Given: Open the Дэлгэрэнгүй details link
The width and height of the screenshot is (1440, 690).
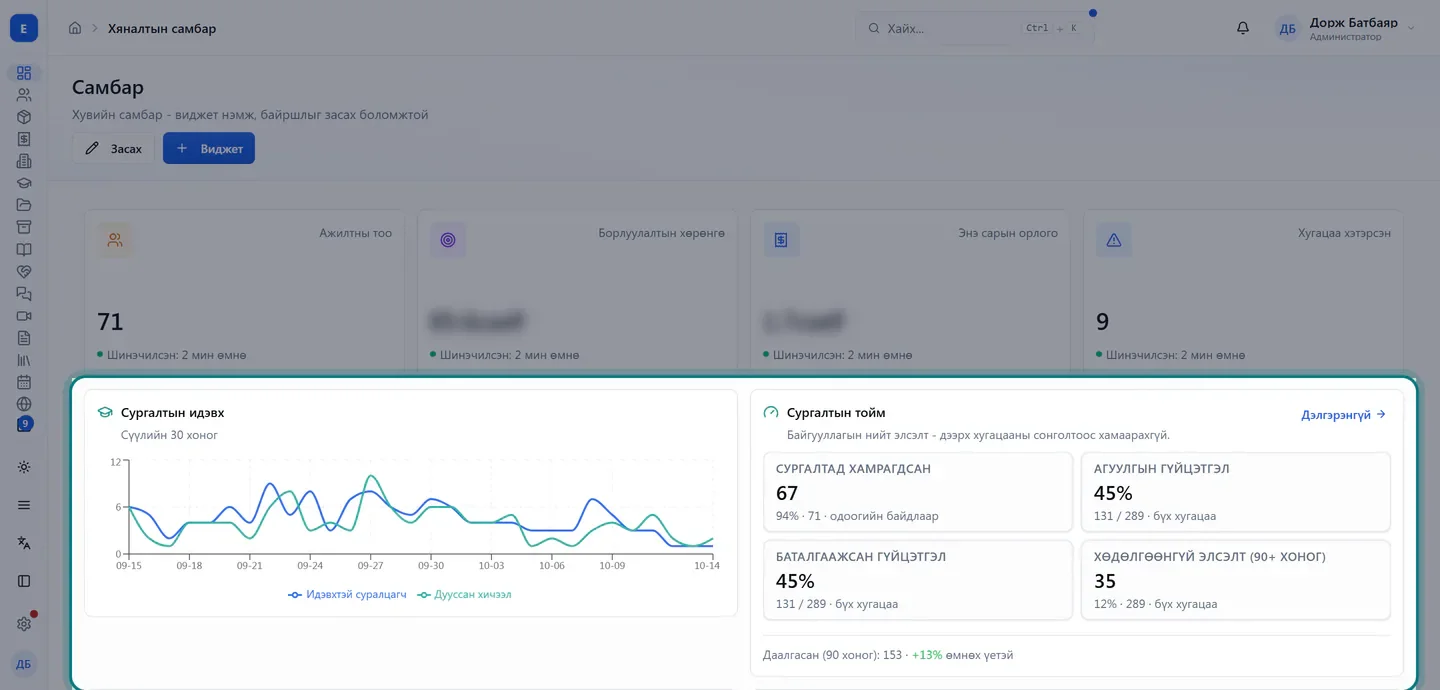Looking at the screenshot, I should [1343, 414].
